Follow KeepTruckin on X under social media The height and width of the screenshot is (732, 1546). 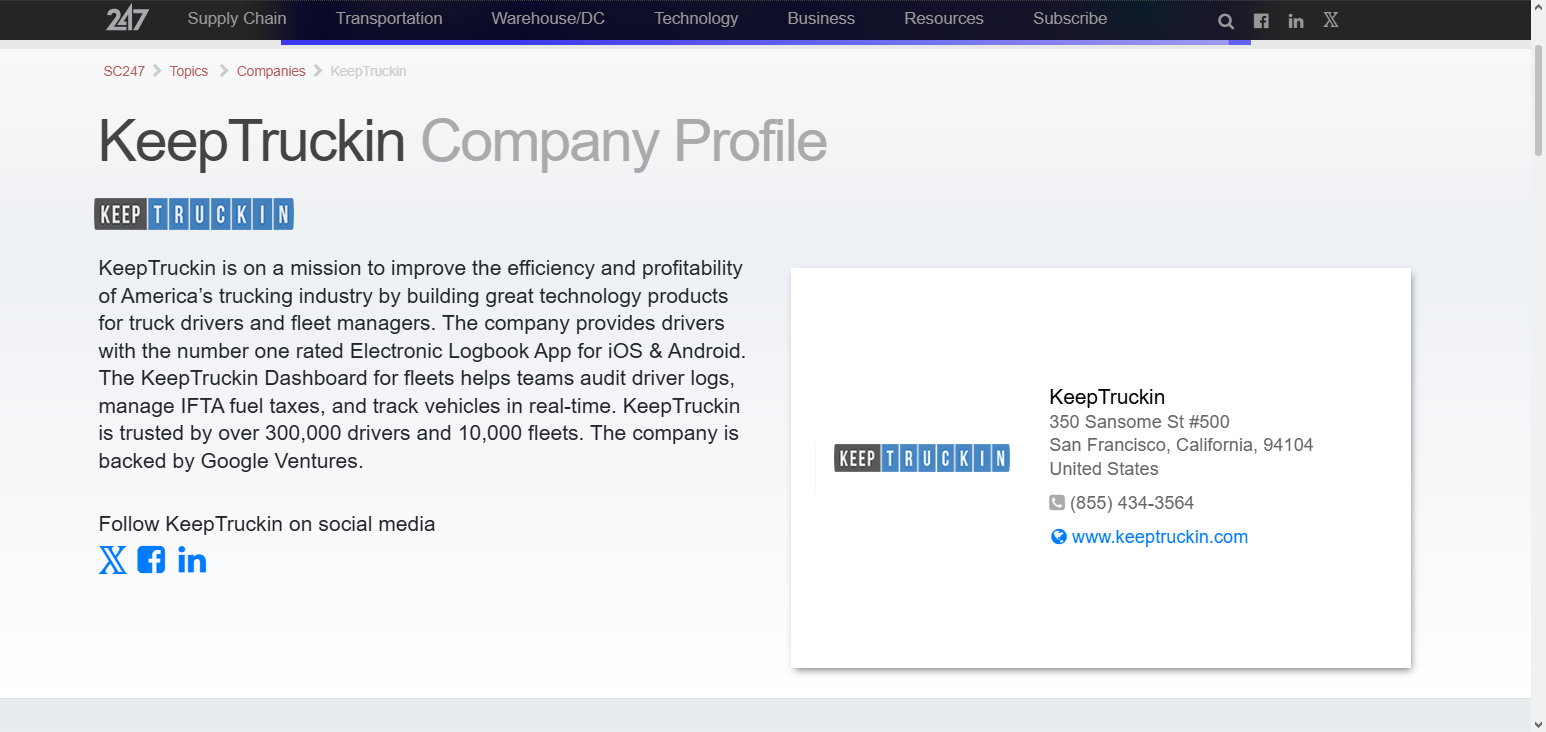coord(113,560)
